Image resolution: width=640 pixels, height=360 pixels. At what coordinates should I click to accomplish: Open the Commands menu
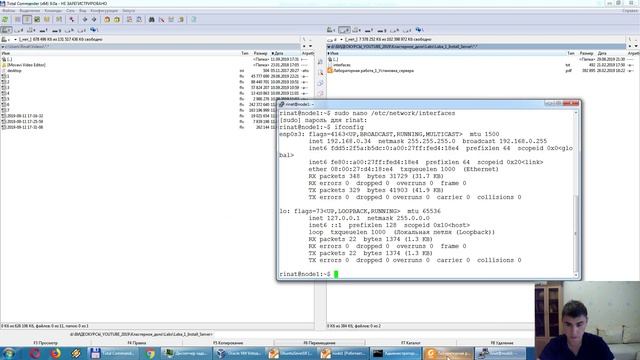pyautogui.click(x=53, y=11)
